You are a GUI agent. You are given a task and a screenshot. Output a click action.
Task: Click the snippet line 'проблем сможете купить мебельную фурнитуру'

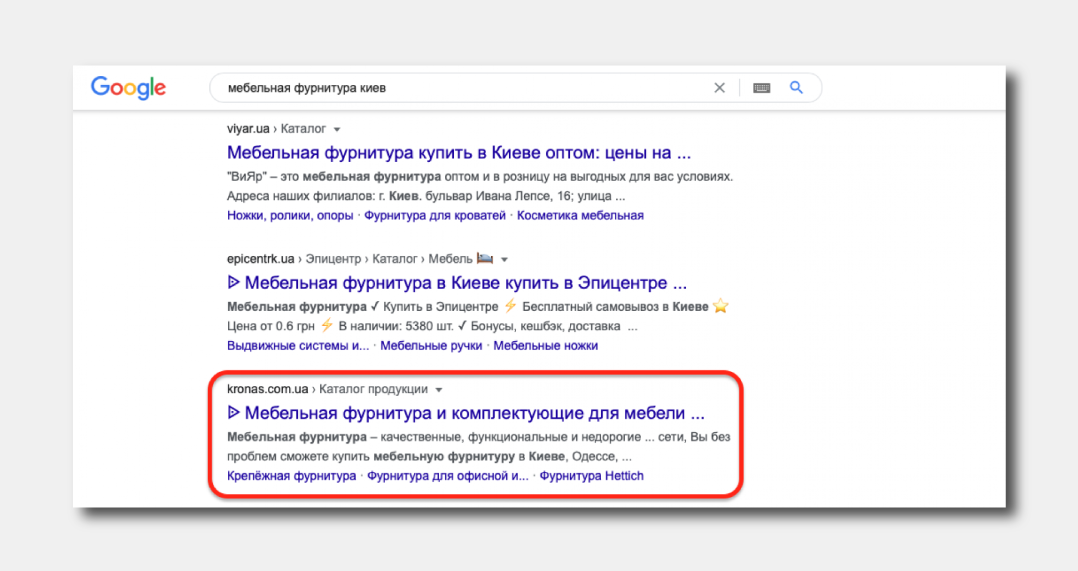coord(429,456)
